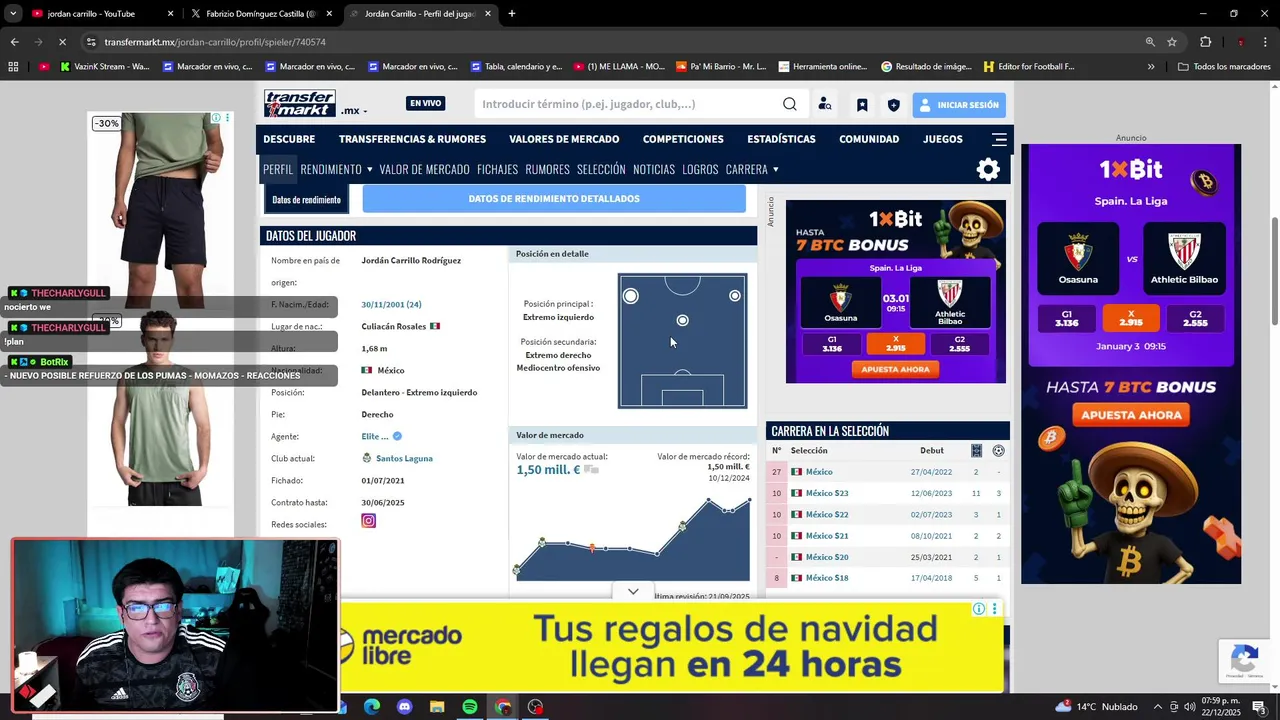Open the TRANSFERENCIAS & RUMORES menu
The width and height of the screenshot is (1280, 720).
tap(412, 139)
